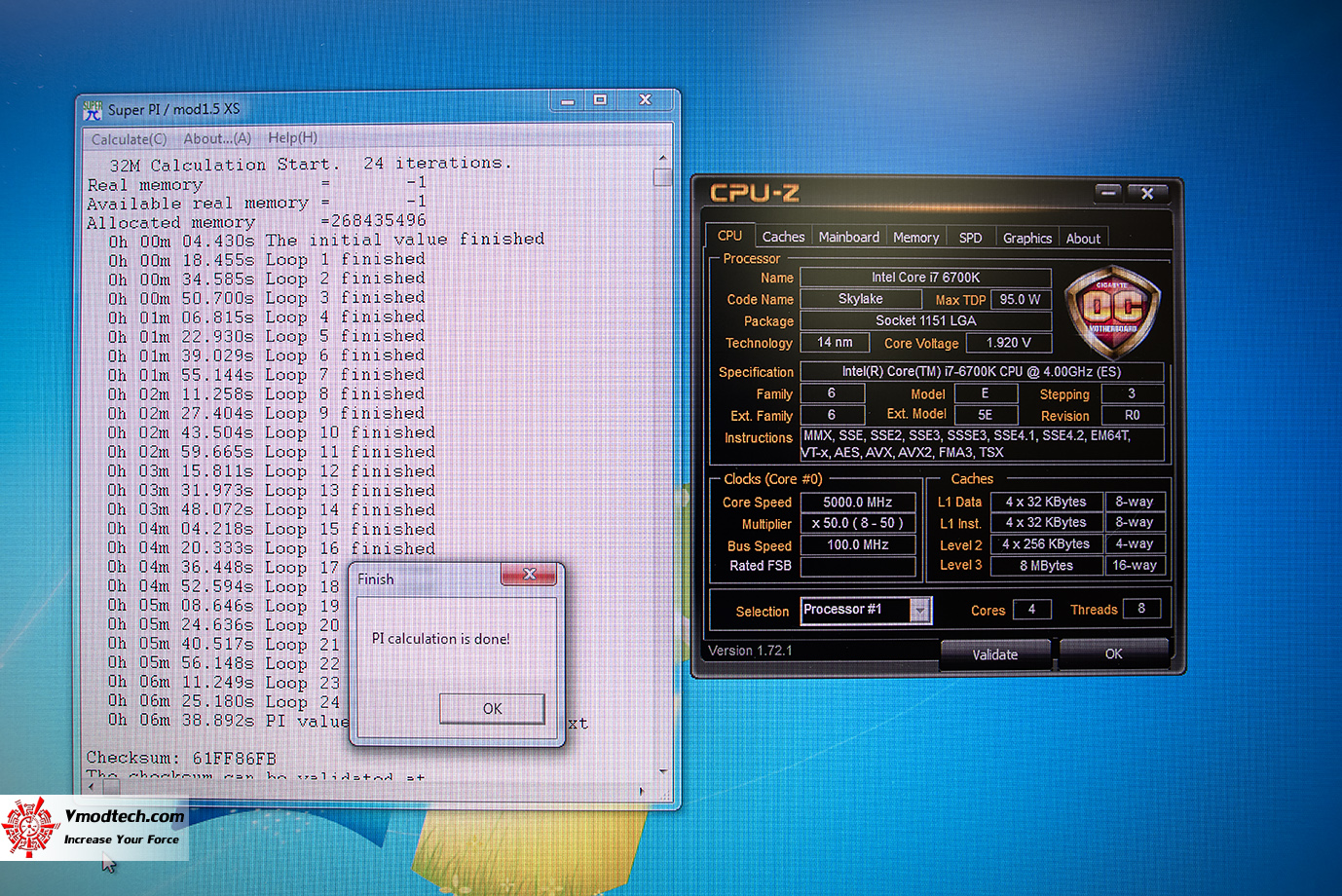The height and width of the screenshot is (896, 1342).
Task: Click the Core Speed value 5000.0 MHz
Action: pos(858,503)
